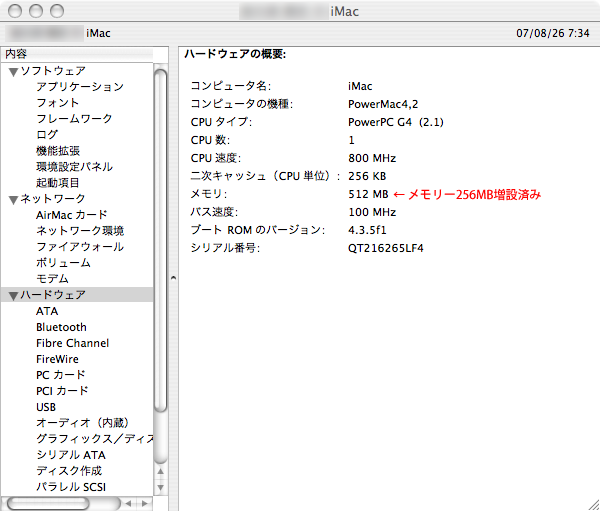Image resolution: width=600 pixels, height=511 pixels.
Task: Select ATA under hardware
Action: 47,311
